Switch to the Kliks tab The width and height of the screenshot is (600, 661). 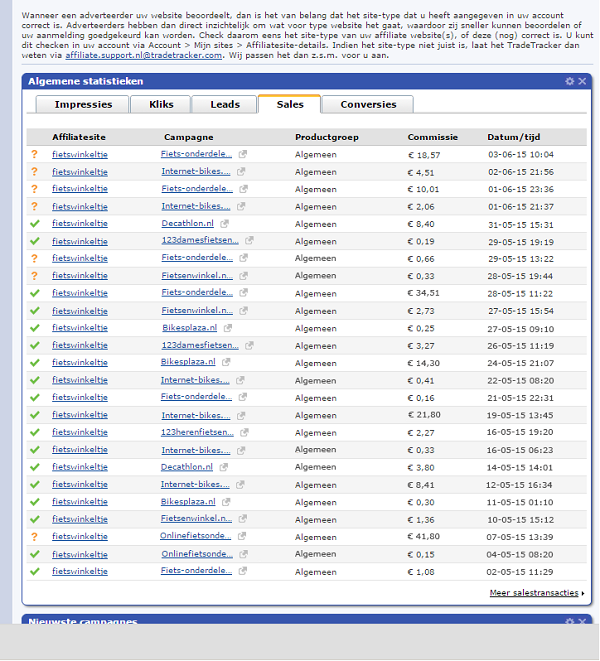[161, 105]
